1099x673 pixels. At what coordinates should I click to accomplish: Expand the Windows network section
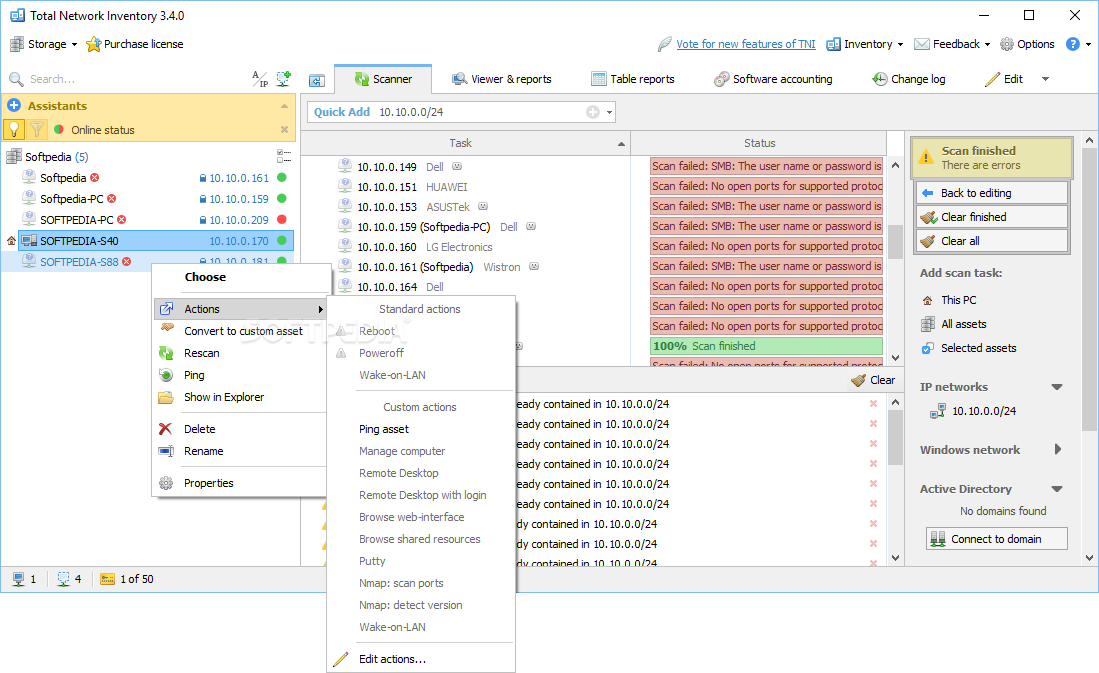pyautogui.click(x=1058, y=449)
